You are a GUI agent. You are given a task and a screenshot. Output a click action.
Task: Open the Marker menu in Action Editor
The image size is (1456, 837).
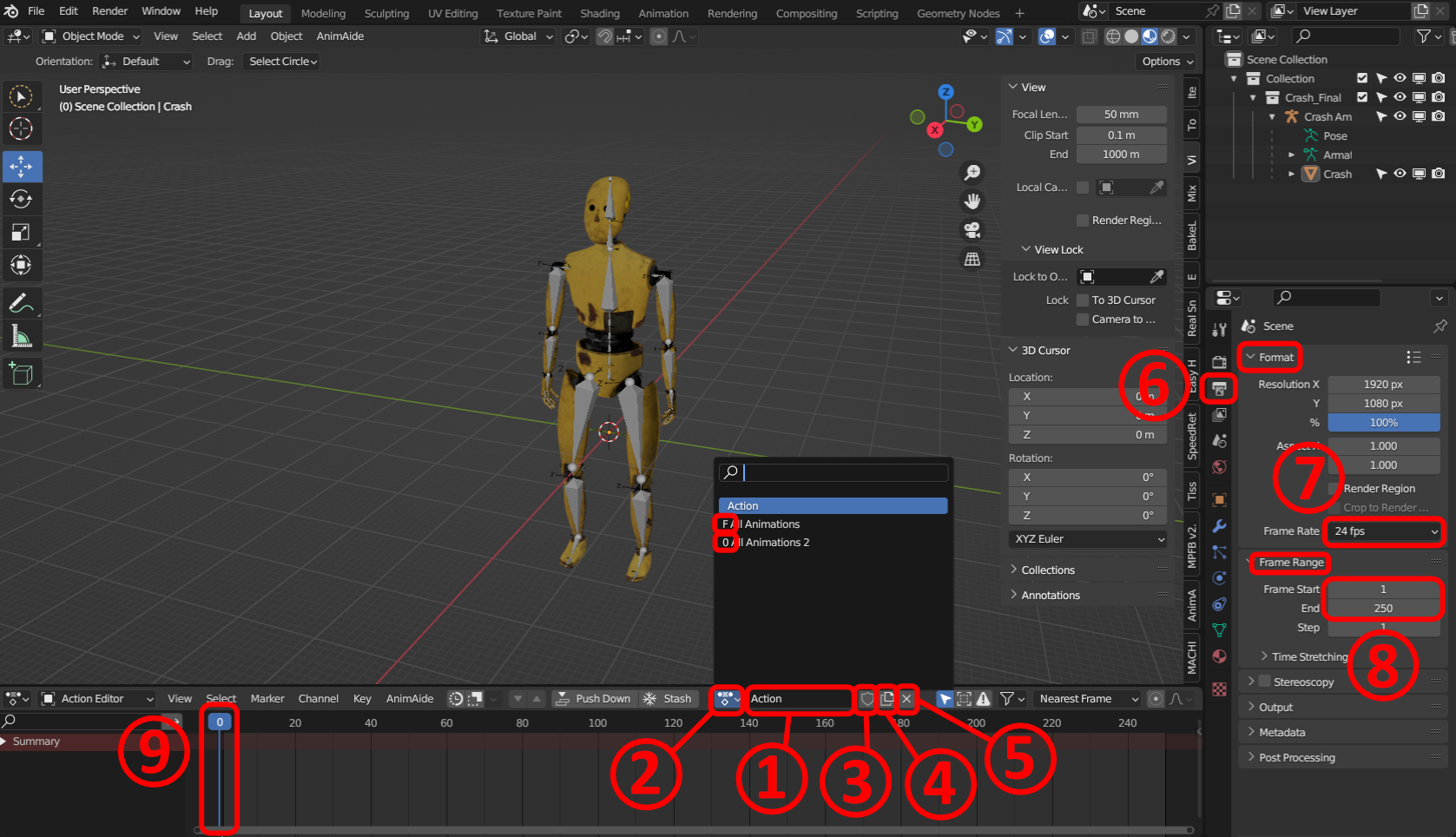tap(267, 699)
